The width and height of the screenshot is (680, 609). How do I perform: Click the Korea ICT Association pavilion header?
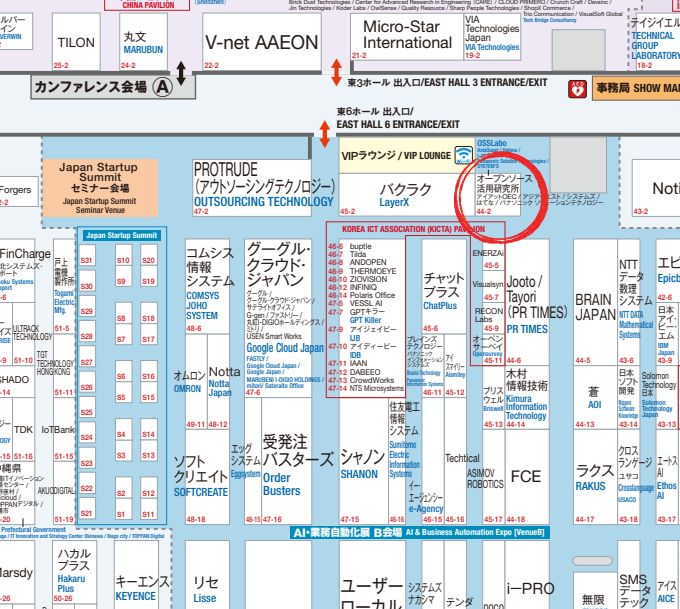tap(413, 229)
